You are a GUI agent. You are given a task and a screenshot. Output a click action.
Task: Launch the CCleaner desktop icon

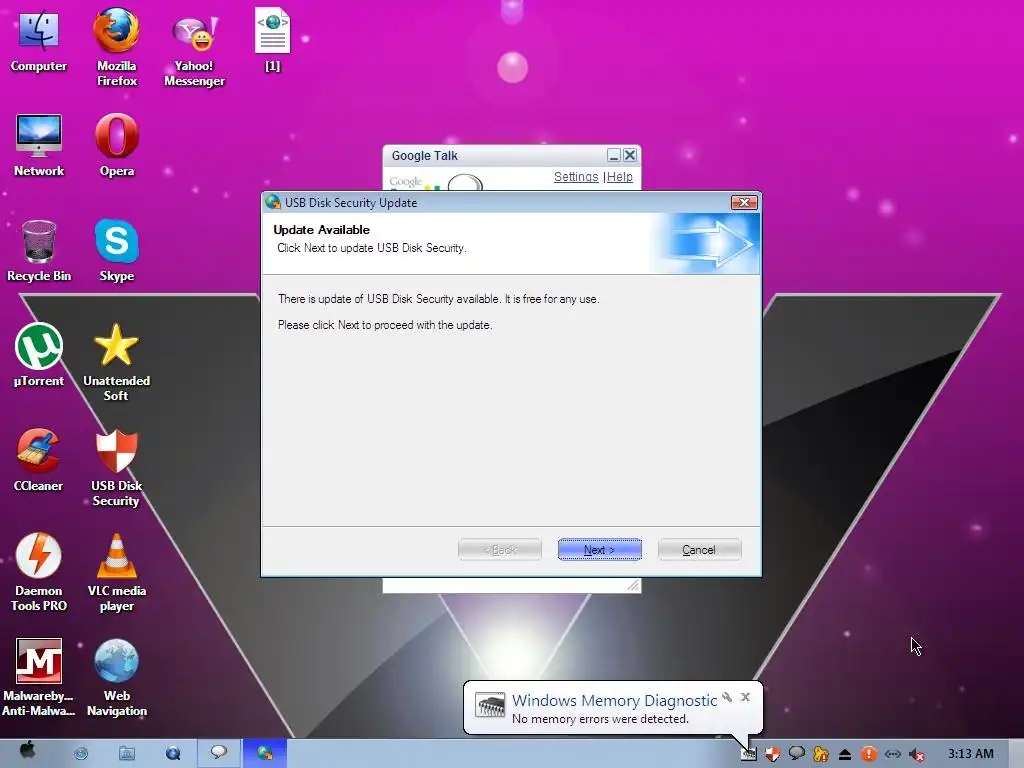click(x=39, y=460)
